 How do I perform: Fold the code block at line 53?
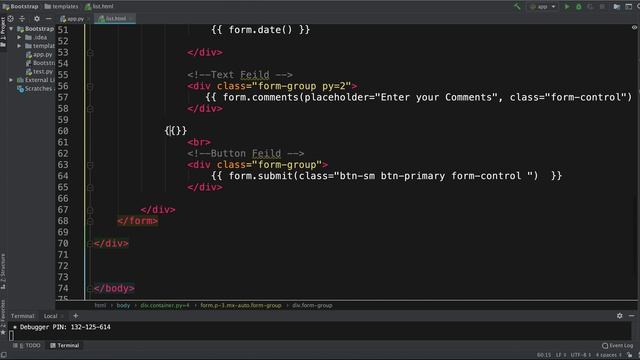click(90, 53)
